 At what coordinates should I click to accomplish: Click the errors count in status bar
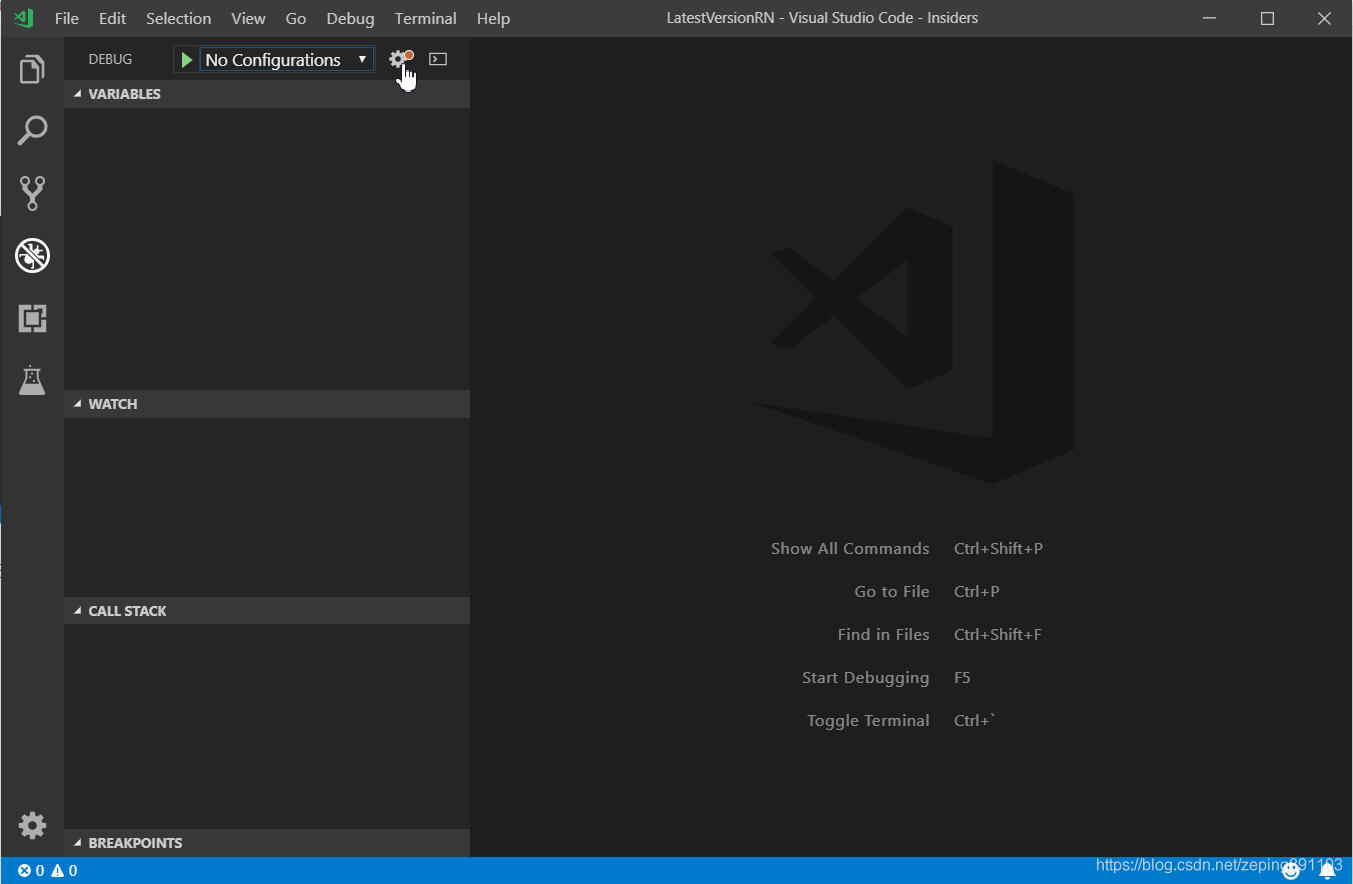(x=30, y=871)
